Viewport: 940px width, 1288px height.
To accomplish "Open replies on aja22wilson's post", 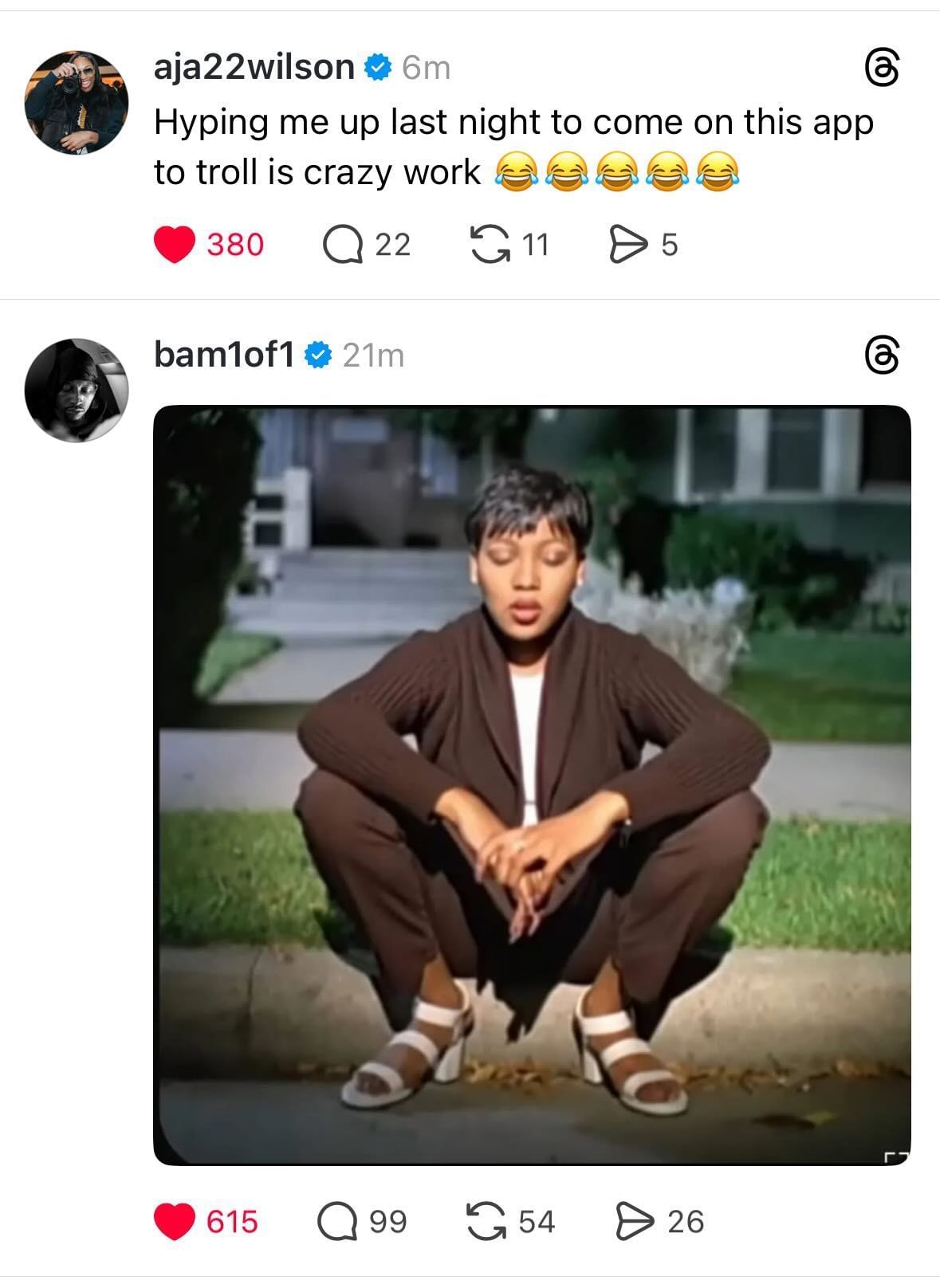I will [341, 245].
